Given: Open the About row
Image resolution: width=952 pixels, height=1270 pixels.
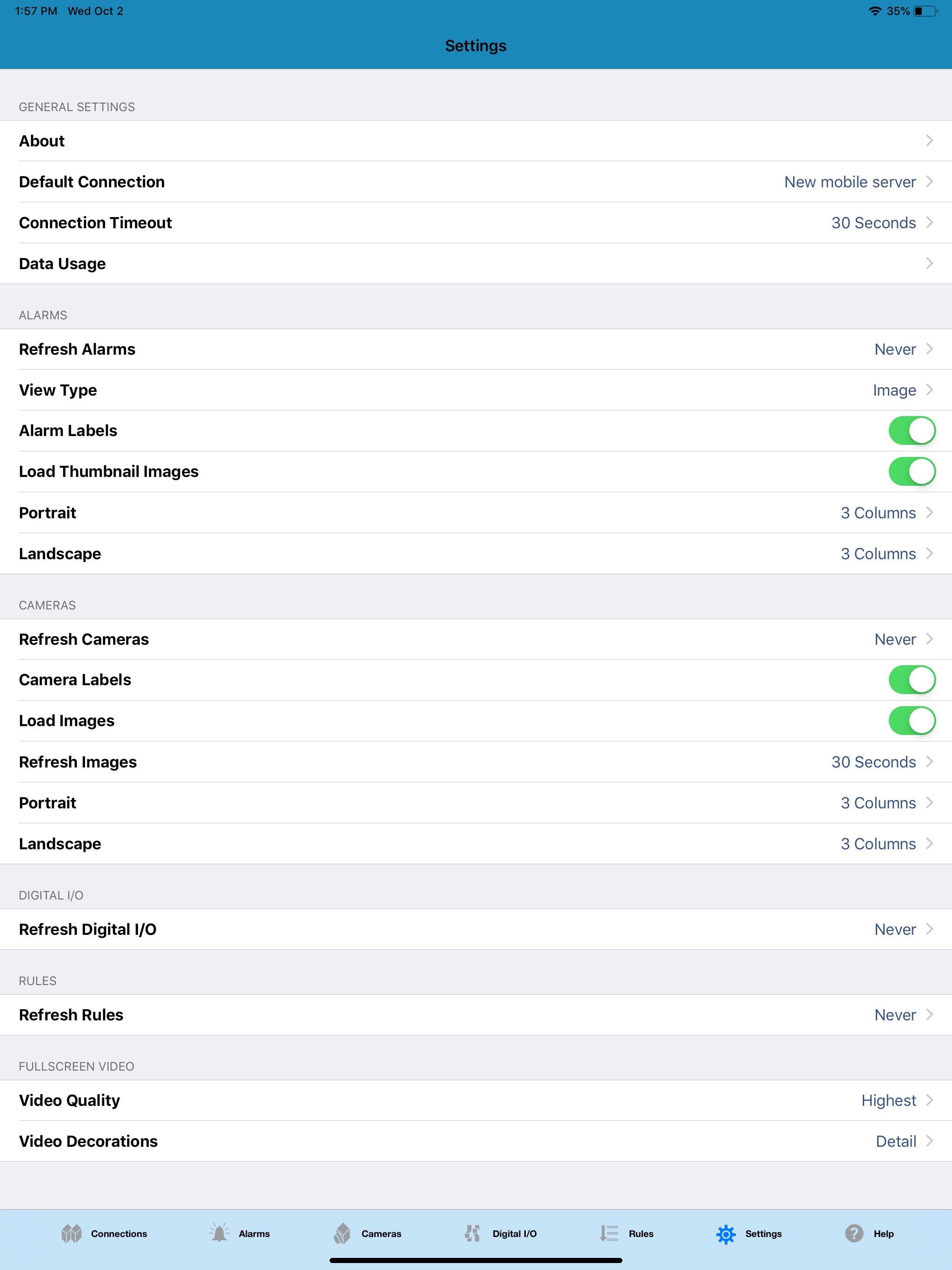Looking at the screenshot, I should point(476,141).
